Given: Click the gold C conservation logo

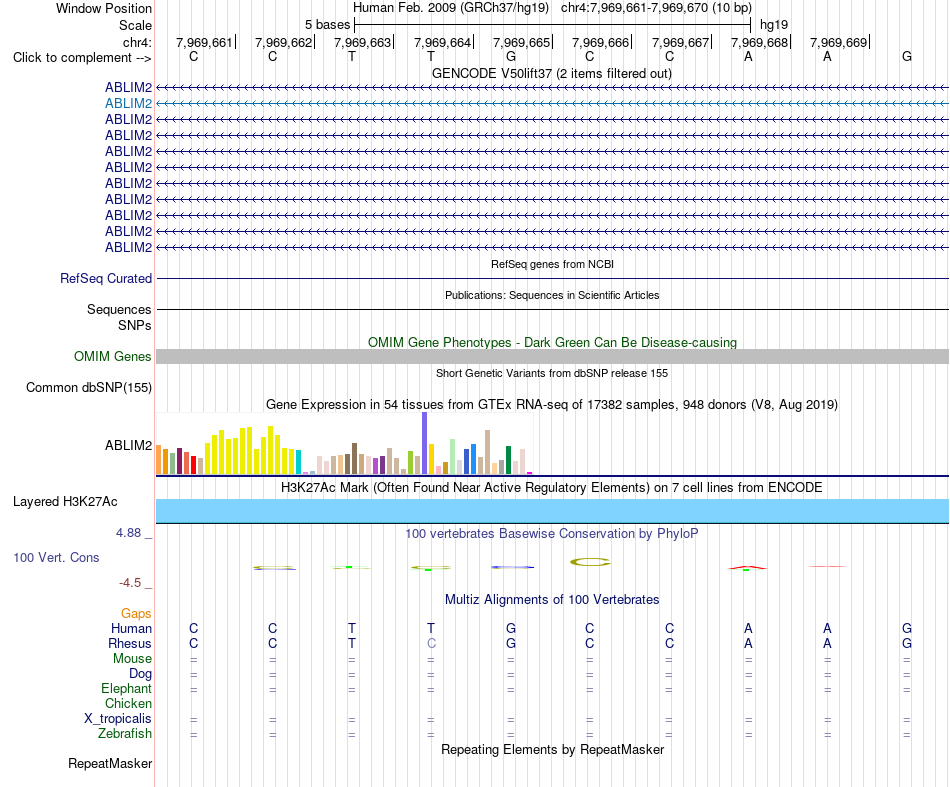Looking at the screenshot, I should coord(590,562).
